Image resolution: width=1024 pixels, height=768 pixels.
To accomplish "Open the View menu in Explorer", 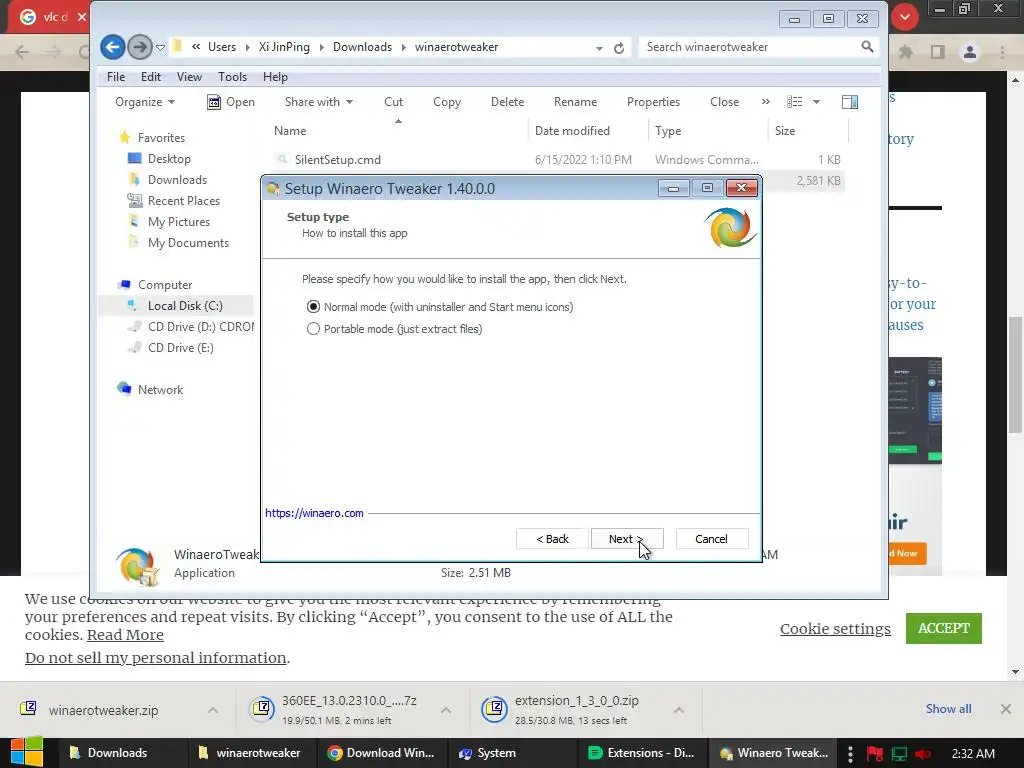I will (x=189, y=77).
